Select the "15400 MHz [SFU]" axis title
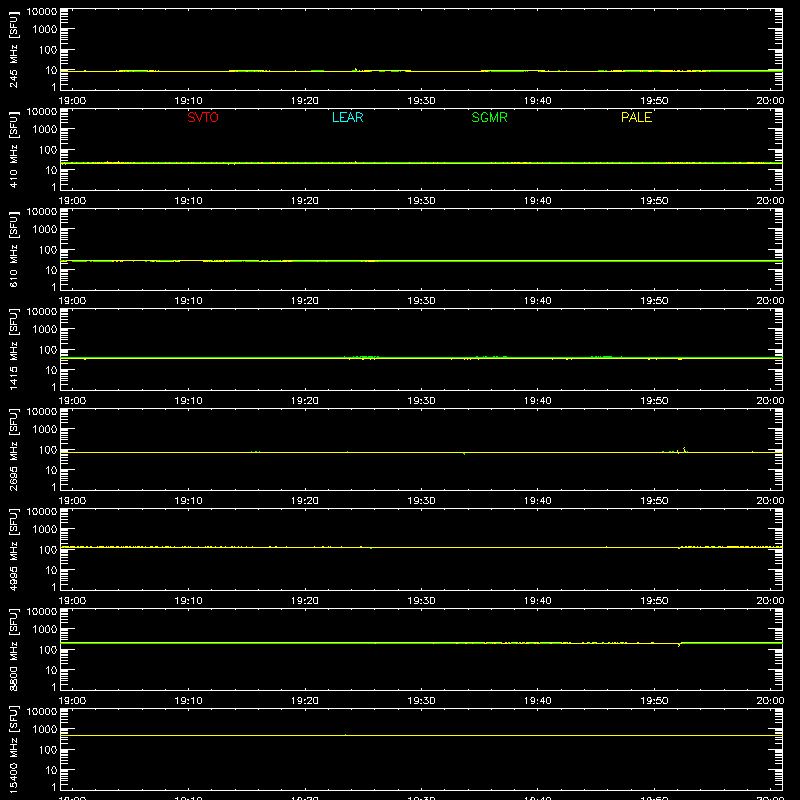 tap(13, 749)
